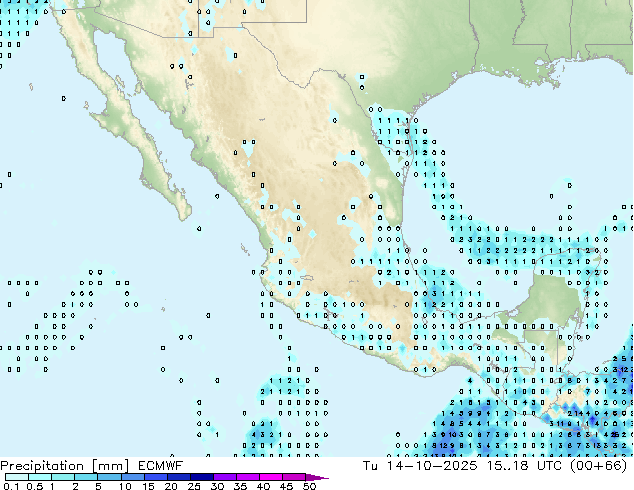Click the legend value "50"

click(x=309, y=486)
